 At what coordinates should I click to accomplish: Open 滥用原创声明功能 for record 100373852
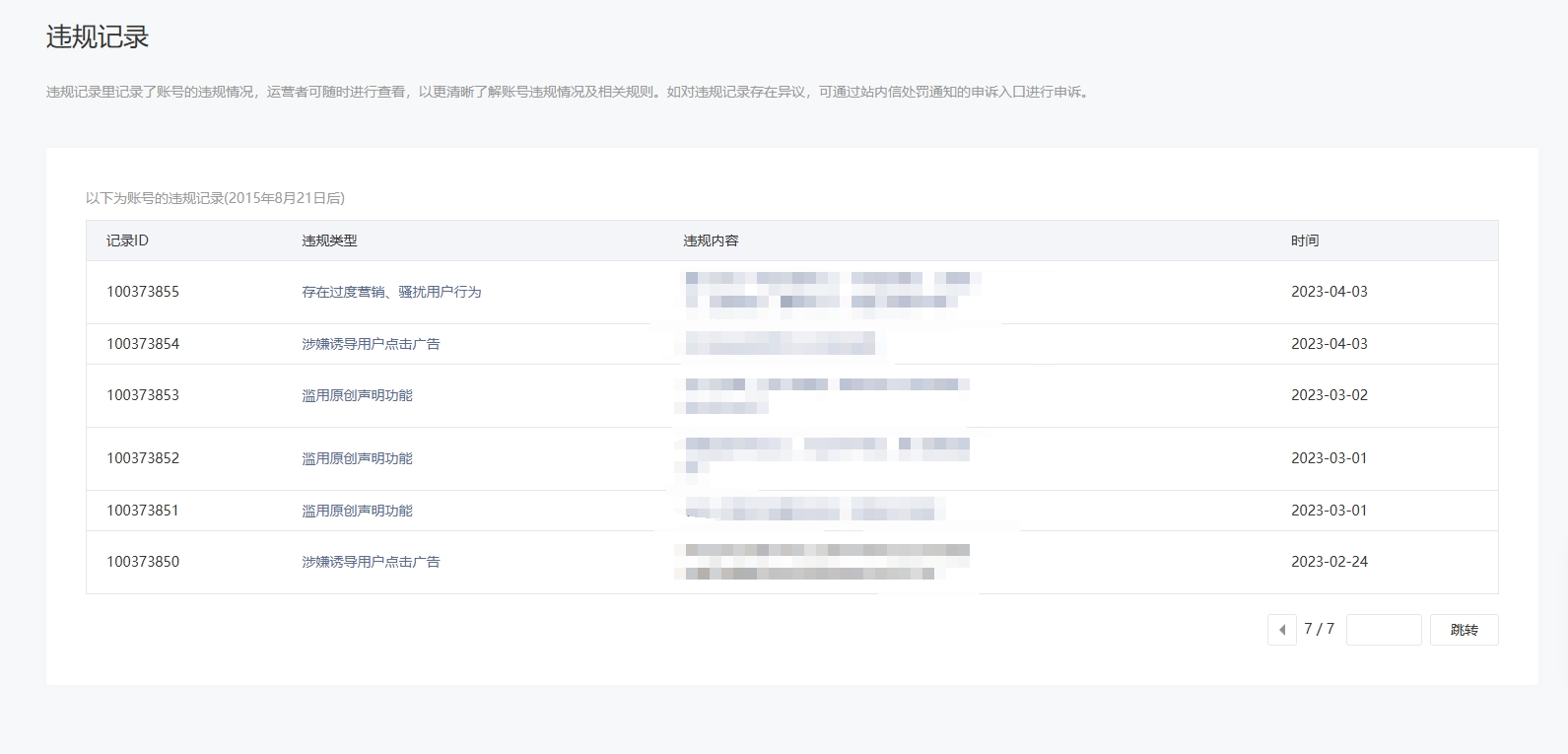tap(357, 458)
